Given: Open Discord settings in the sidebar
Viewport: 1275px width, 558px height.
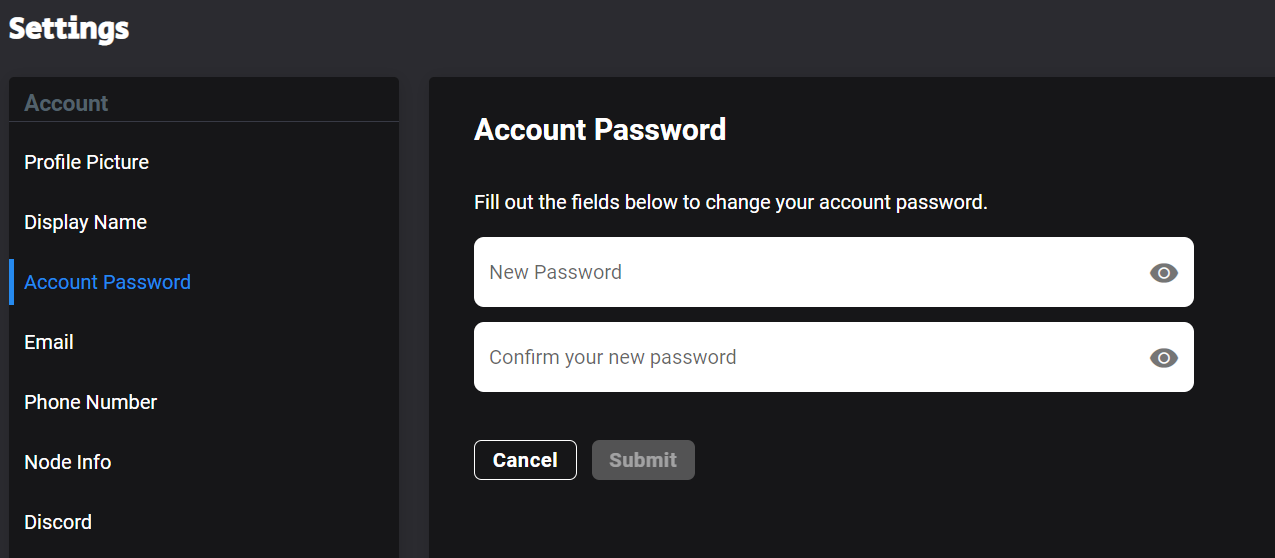Looking at the screenshot, I should [x=58, y=522].
